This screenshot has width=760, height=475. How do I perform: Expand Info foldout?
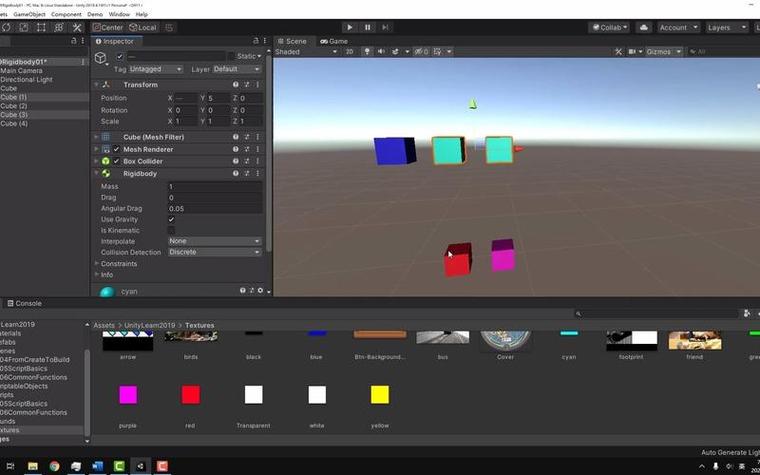point(96,274)
